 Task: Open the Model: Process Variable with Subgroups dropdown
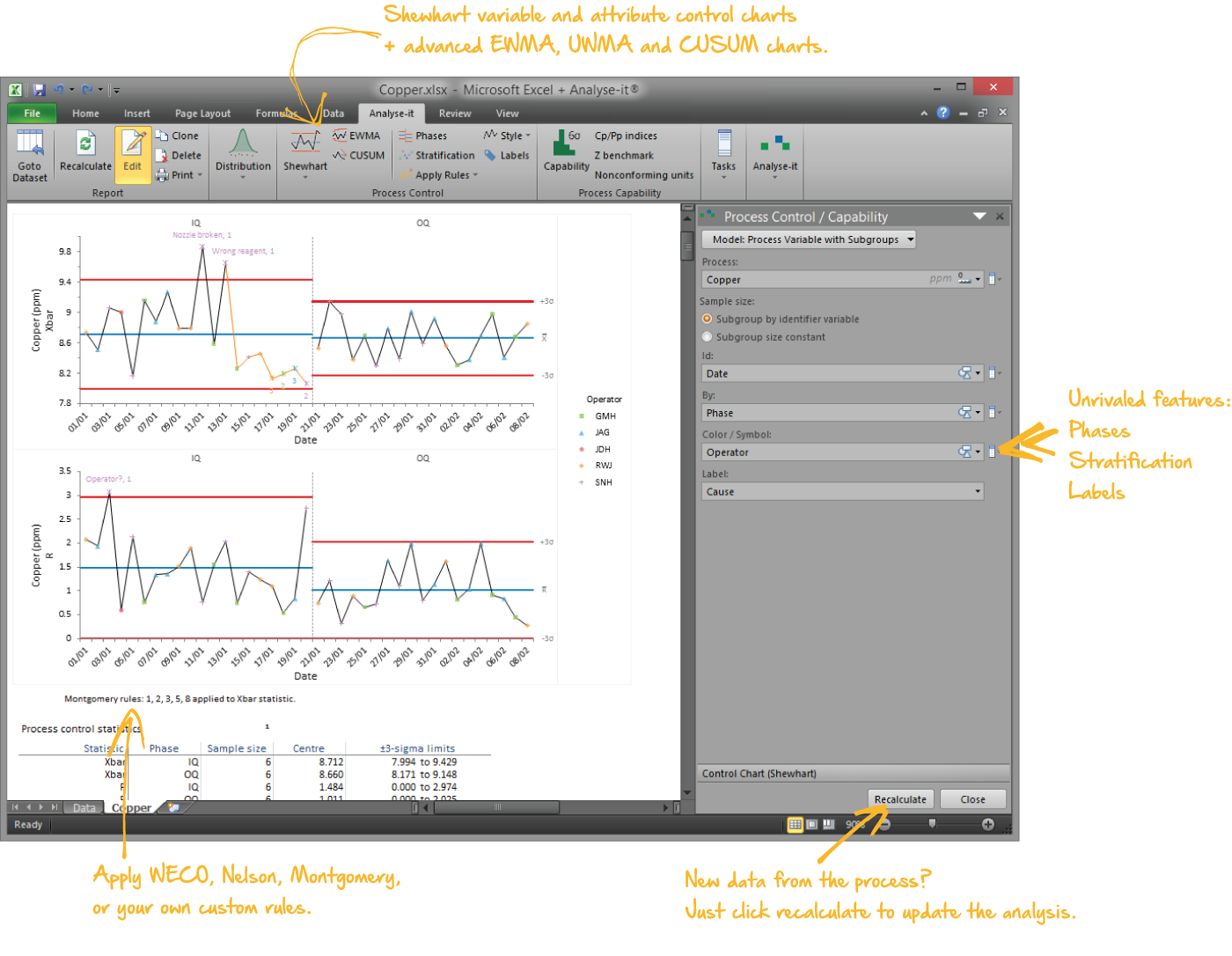809,239
